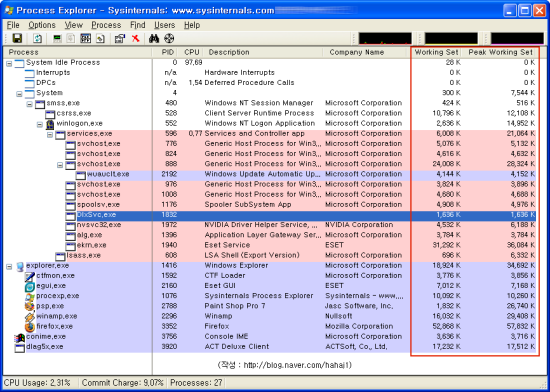The width and height of the screenshot is (550, 392).
Task: Sort by the Company Name column header
Action: (x=365, y=52)
